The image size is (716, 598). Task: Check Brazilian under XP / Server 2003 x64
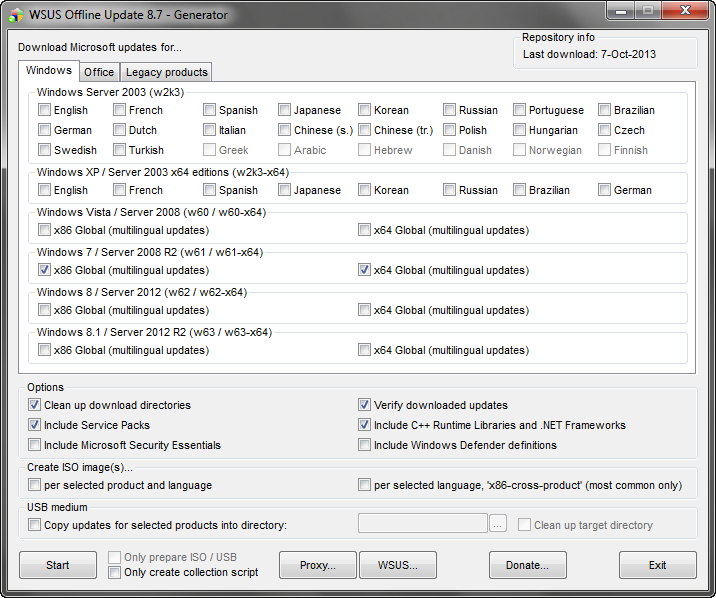coord(519,190)
